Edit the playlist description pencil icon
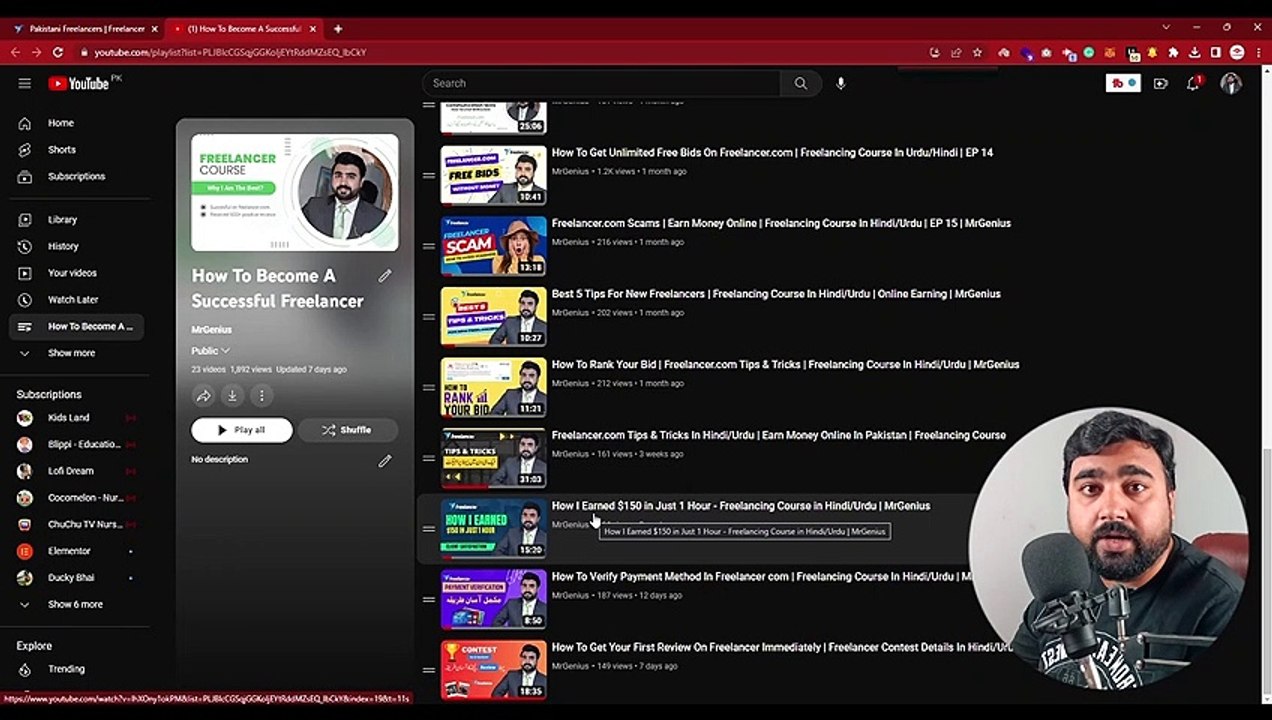This screenshot has height=720, width=1272. coord(385,461)
